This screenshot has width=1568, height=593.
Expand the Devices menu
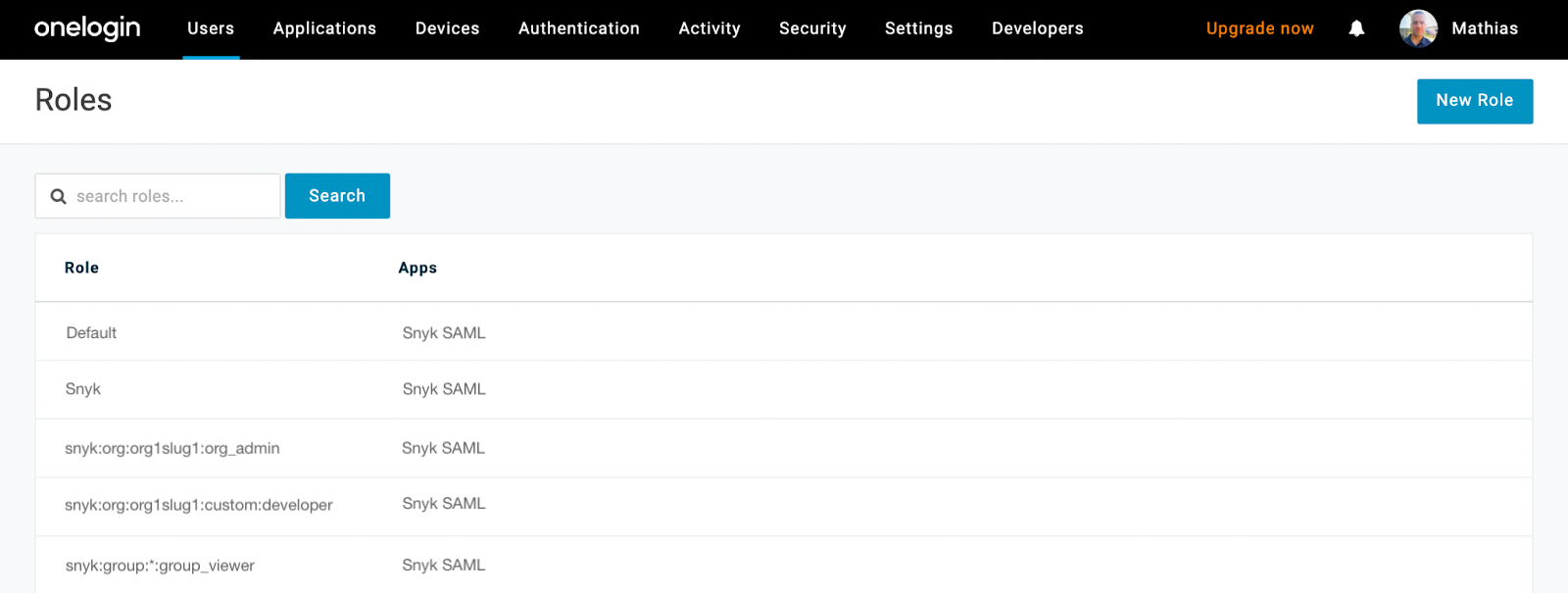447,28
